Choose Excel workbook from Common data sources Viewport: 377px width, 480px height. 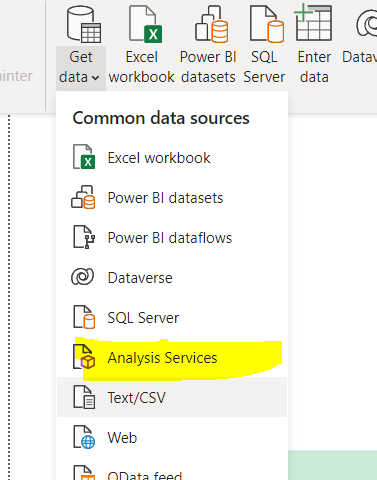(x=172, y=158)
